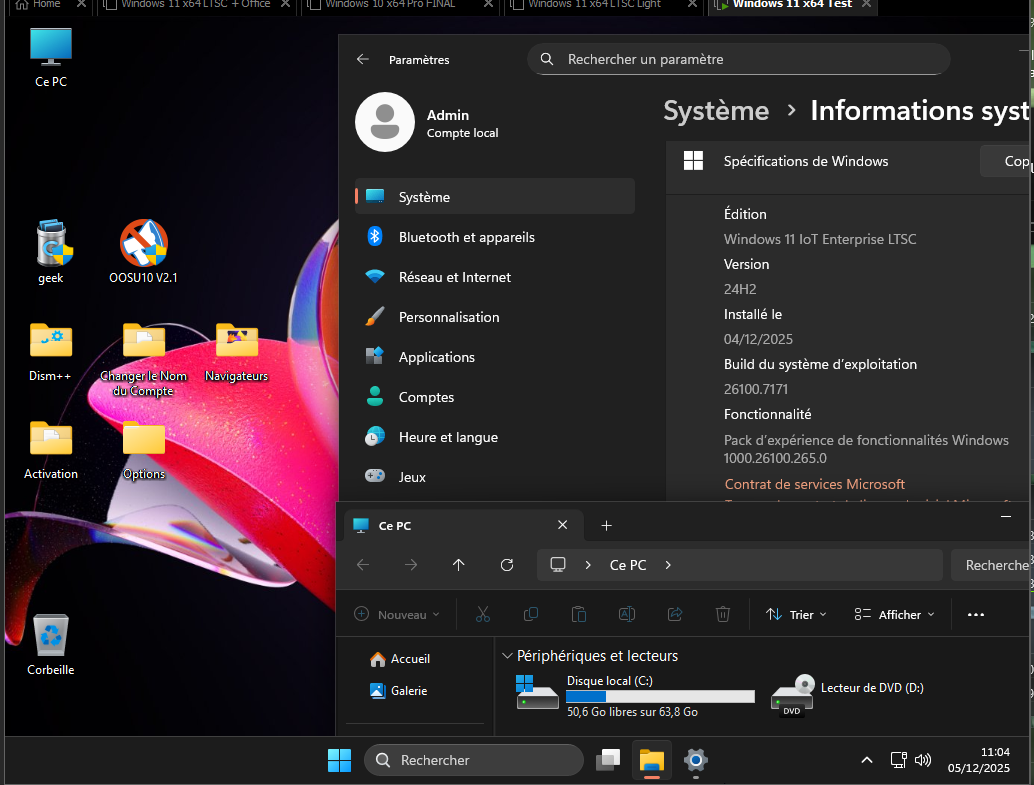Click the Settings gear in taskbar
This screenshot has width=1034, height=785.
696,760
